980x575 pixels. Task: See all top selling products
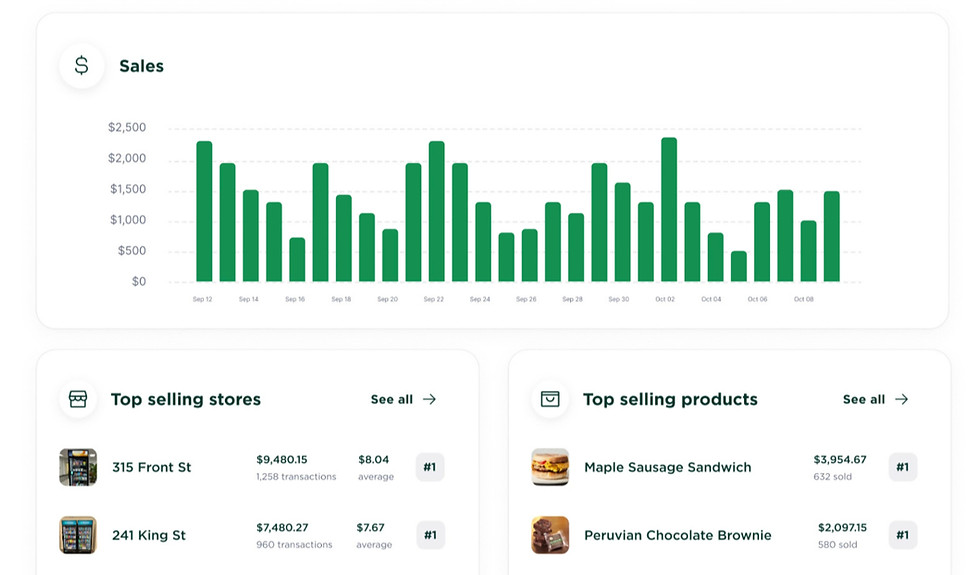coord(863,399)
